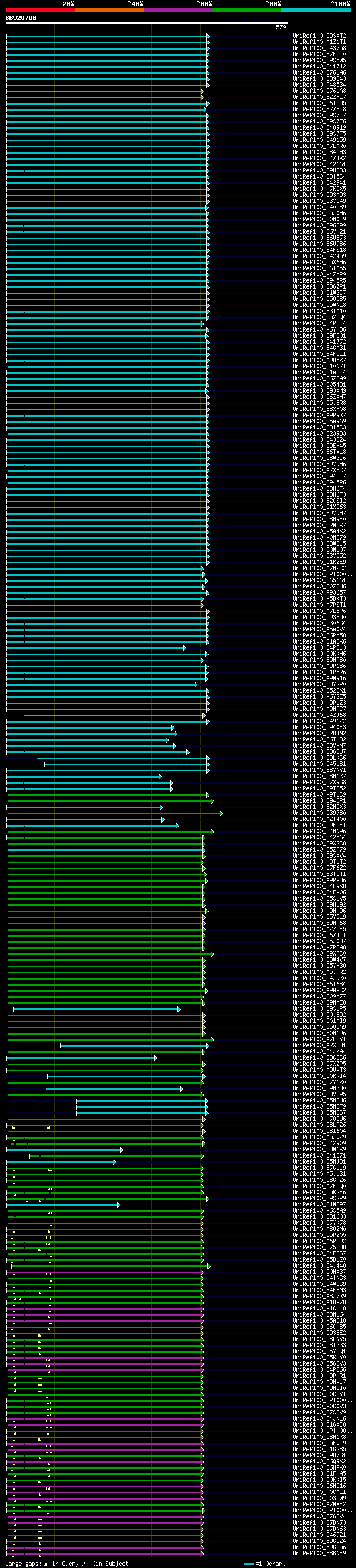
Task: Select label UniRef100_B8BNF9
Action: point(319,1554)
